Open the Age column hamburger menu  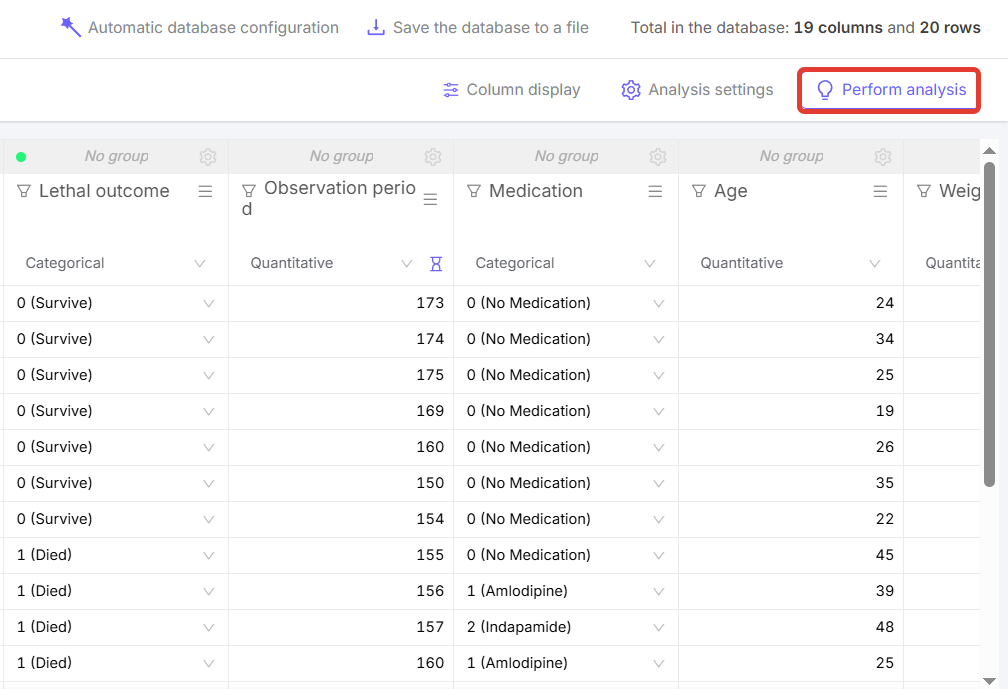click(x=880, y=191)
